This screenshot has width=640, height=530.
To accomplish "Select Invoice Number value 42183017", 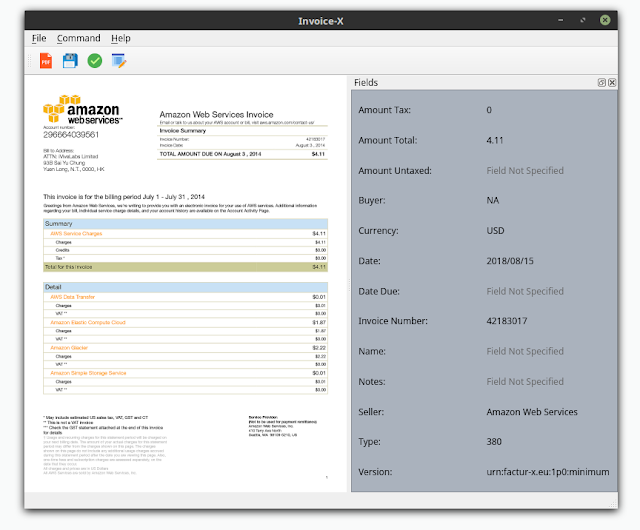I will click(507, 321).
